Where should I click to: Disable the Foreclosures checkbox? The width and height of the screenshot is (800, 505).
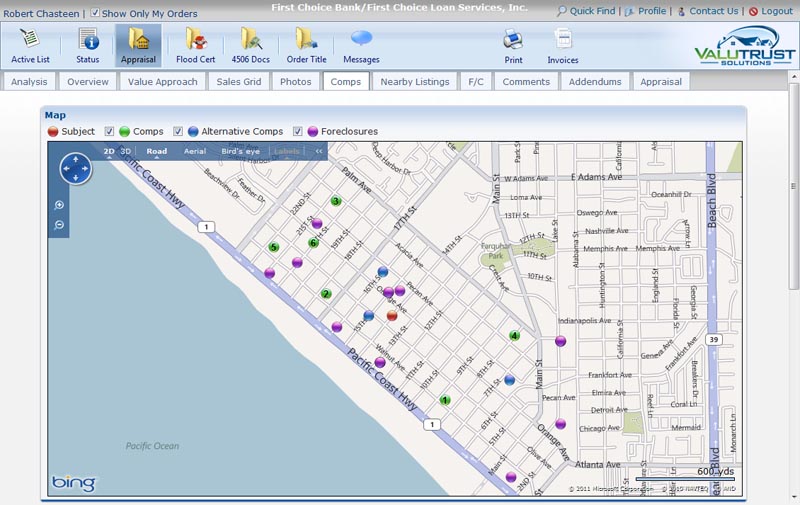[x=298, y=131]
